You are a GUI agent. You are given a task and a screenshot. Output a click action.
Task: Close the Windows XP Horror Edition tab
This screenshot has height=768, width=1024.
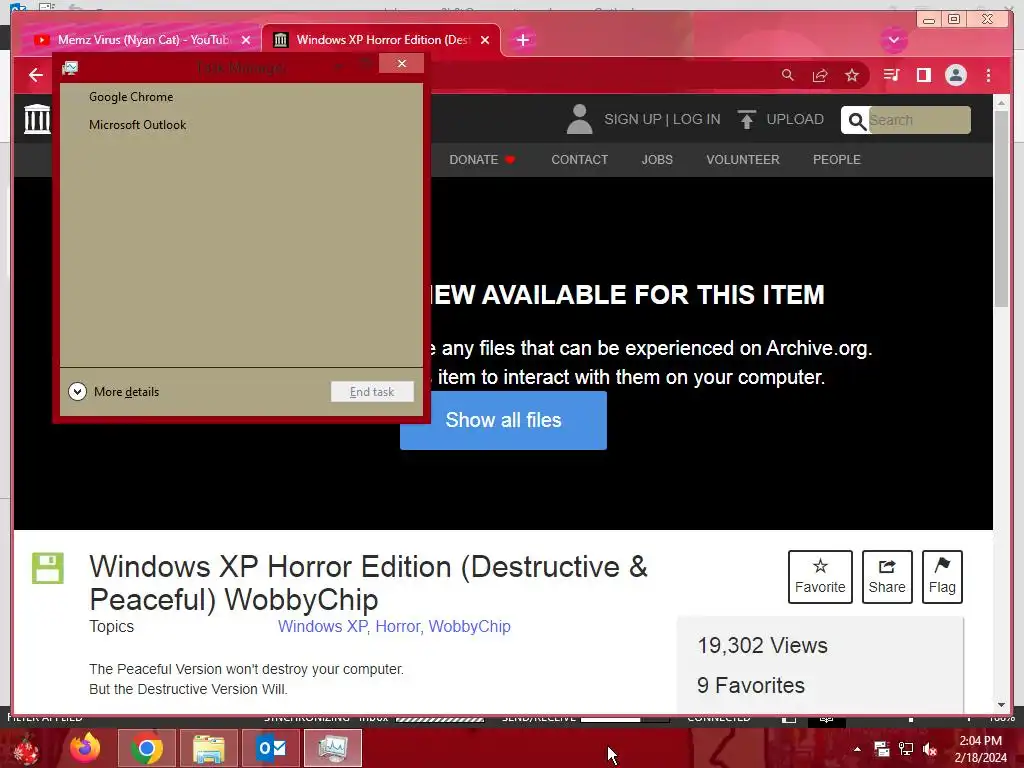point(485,40)
